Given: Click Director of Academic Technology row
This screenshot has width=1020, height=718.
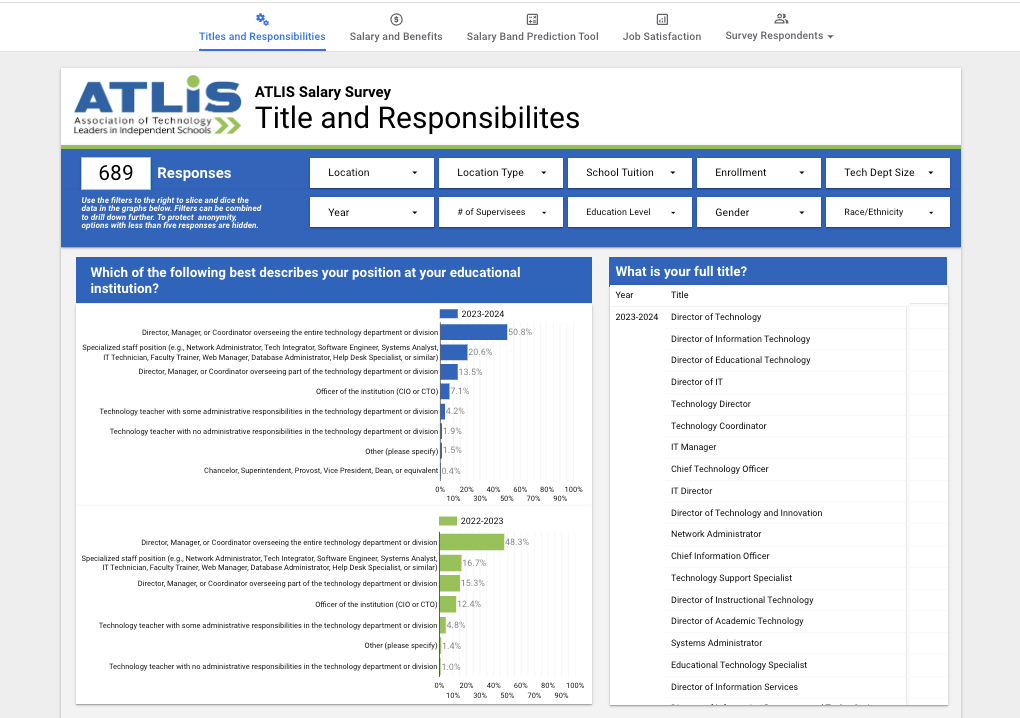Looking at the screenshot, I should coord(737,621).
